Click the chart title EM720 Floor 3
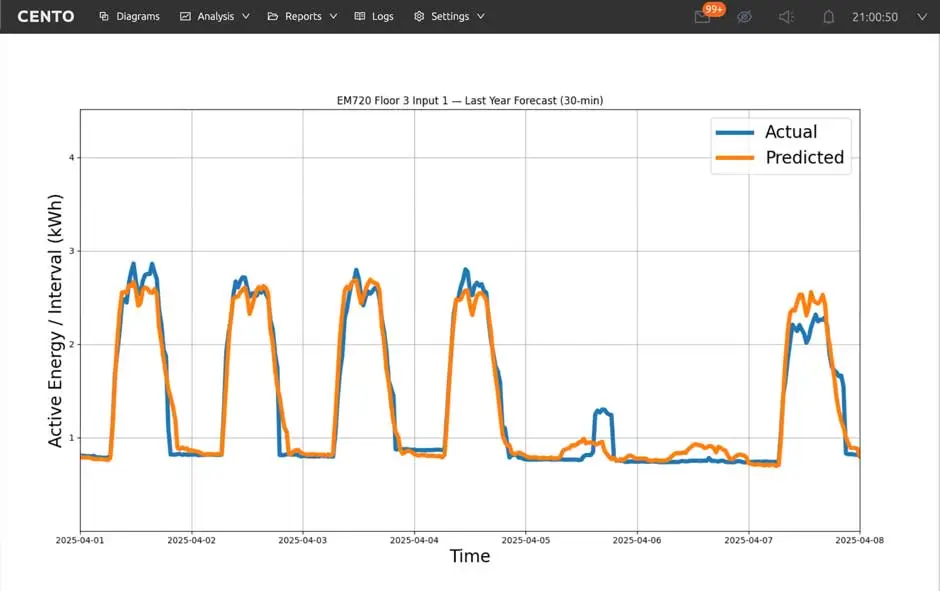The image size is (940, 591). click(x=469, y=100)
